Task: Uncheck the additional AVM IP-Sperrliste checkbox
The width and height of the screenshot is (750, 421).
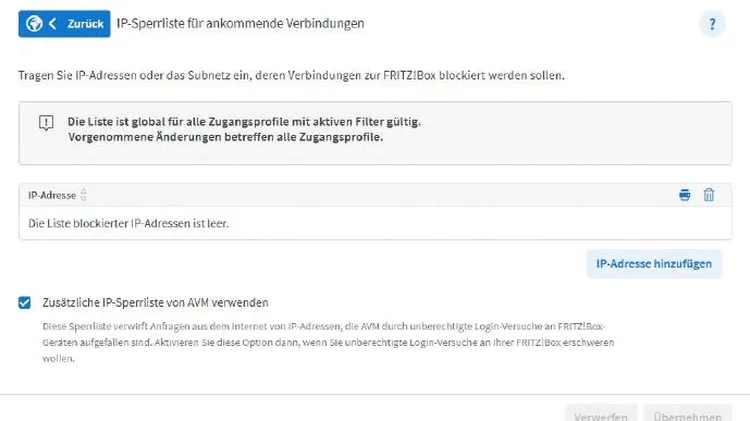Action: pos(25,302)
